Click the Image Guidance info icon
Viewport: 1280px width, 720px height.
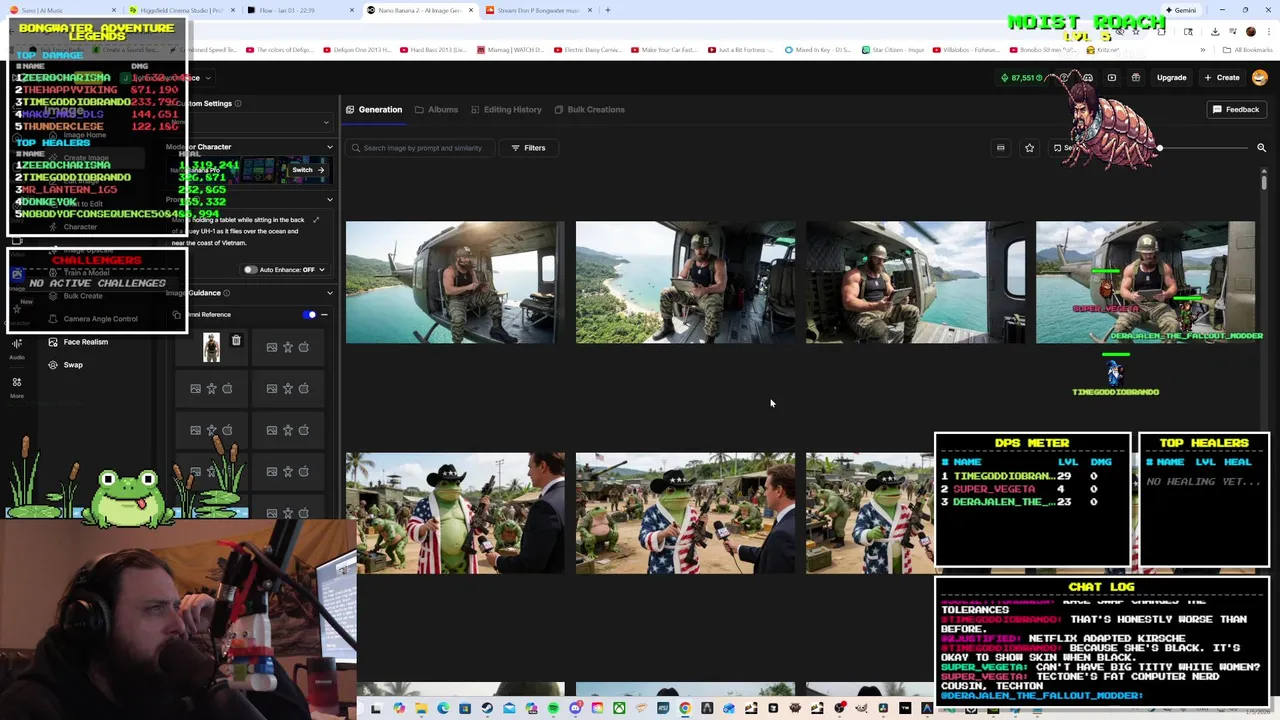(227, 293)
